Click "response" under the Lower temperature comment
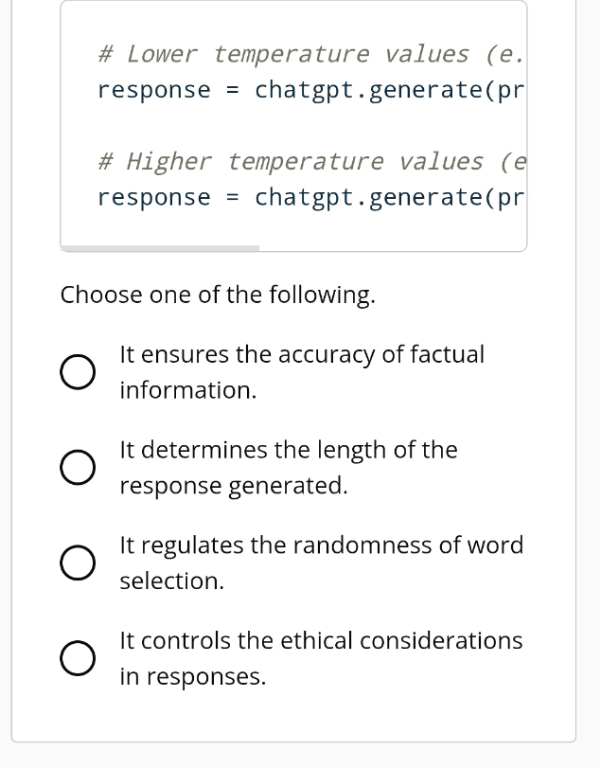The width and height of the screenshot is (600, 768). coord(154,89)
